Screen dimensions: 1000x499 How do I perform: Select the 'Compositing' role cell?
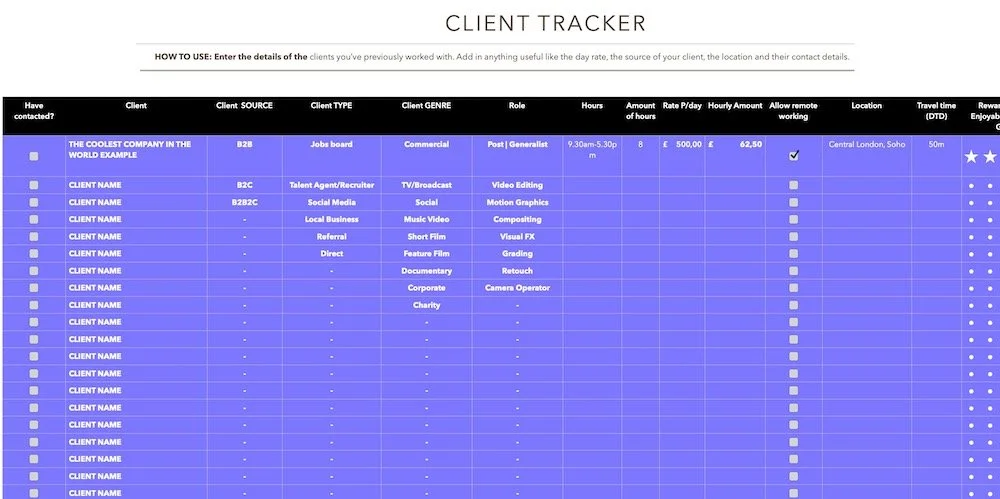517,220
